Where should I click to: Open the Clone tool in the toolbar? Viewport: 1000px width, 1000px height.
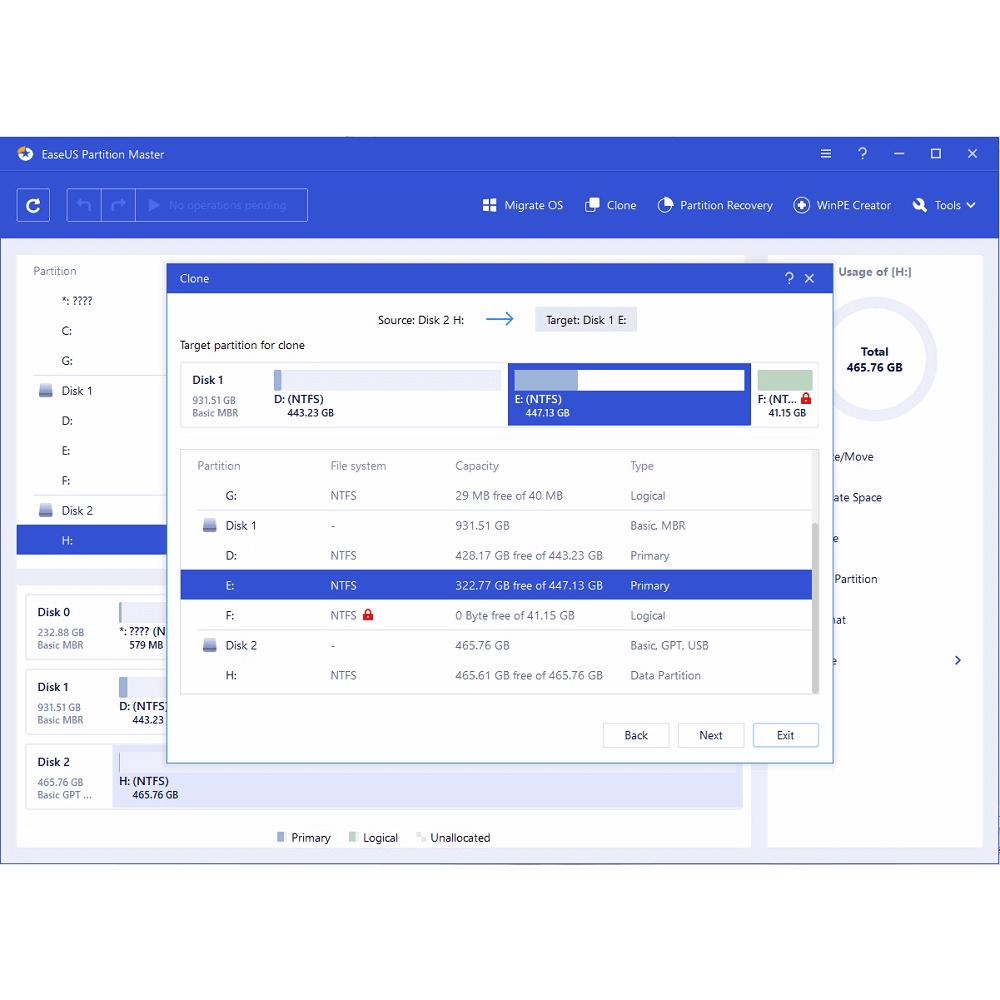(x=610, y=205)
